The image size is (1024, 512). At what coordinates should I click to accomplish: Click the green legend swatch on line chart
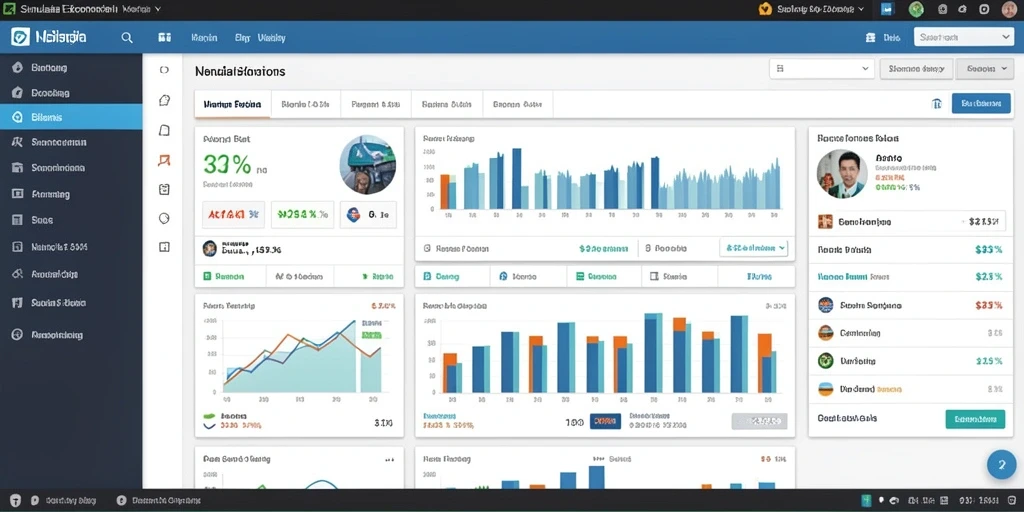tap(210, 415)
